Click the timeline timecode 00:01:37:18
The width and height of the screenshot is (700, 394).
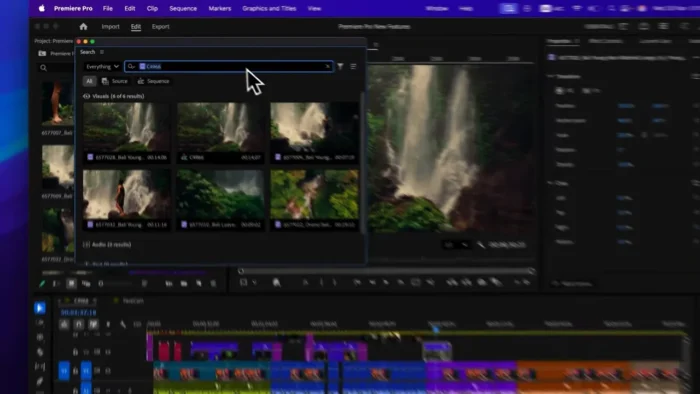click(x=78, y=313)
